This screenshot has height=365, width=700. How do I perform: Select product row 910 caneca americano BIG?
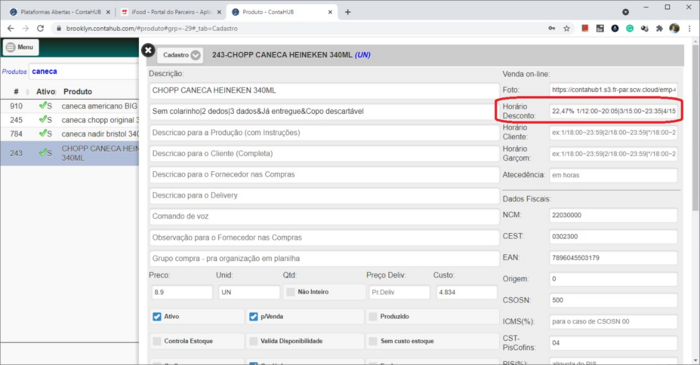tap(70, 106)
